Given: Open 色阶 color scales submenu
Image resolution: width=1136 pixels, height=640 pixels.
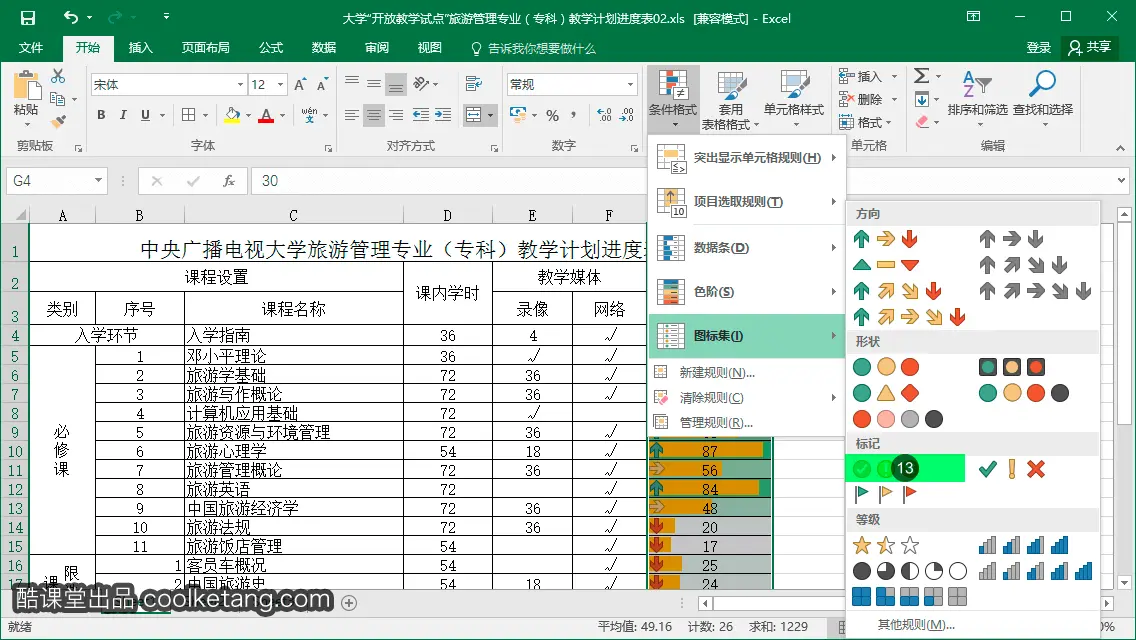Looking at the screenshot, I should [x=746, y=292].
